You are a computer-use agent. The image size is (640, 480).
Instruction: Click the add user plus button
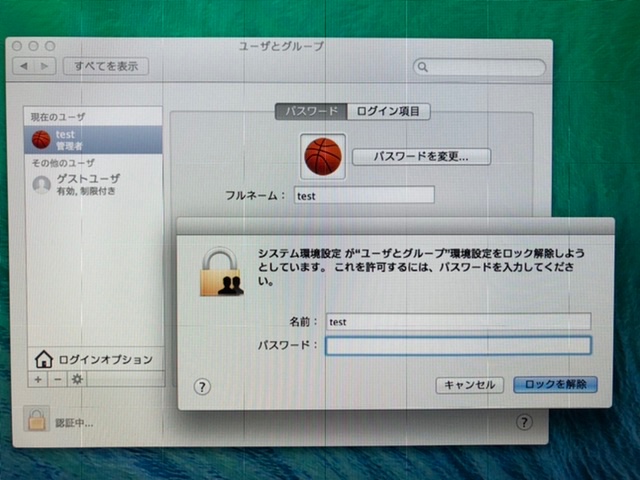tap(38, 379)
